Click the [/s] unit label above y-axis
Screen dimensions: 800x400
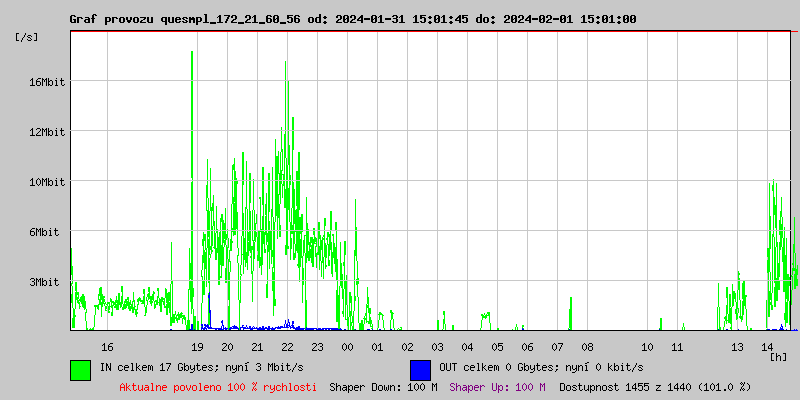28,37
